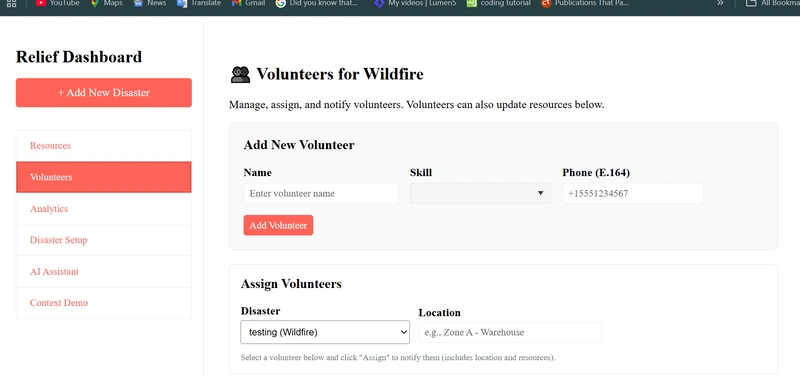Viewport: 800px width, 376px height.
Task: Open the AI Assistant page
Action: pos(104,271)
